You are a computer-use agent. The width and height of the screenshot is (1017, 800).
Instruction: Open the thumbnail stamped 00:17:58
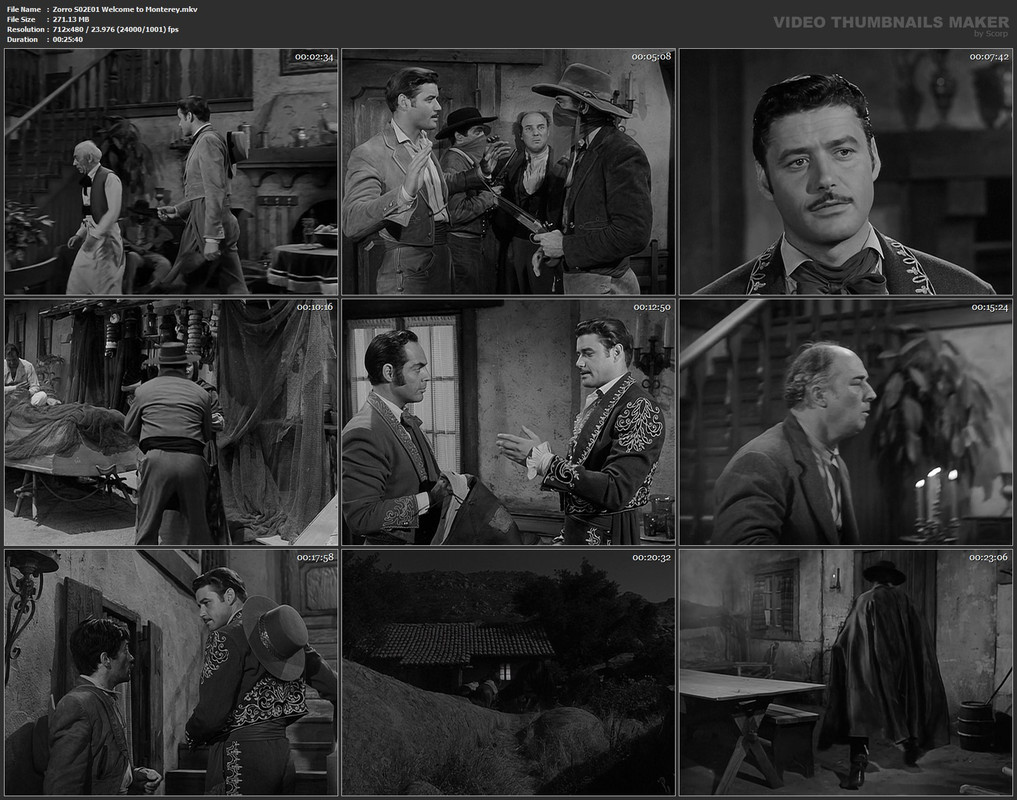pyautogui.click(x=171, y=673)
